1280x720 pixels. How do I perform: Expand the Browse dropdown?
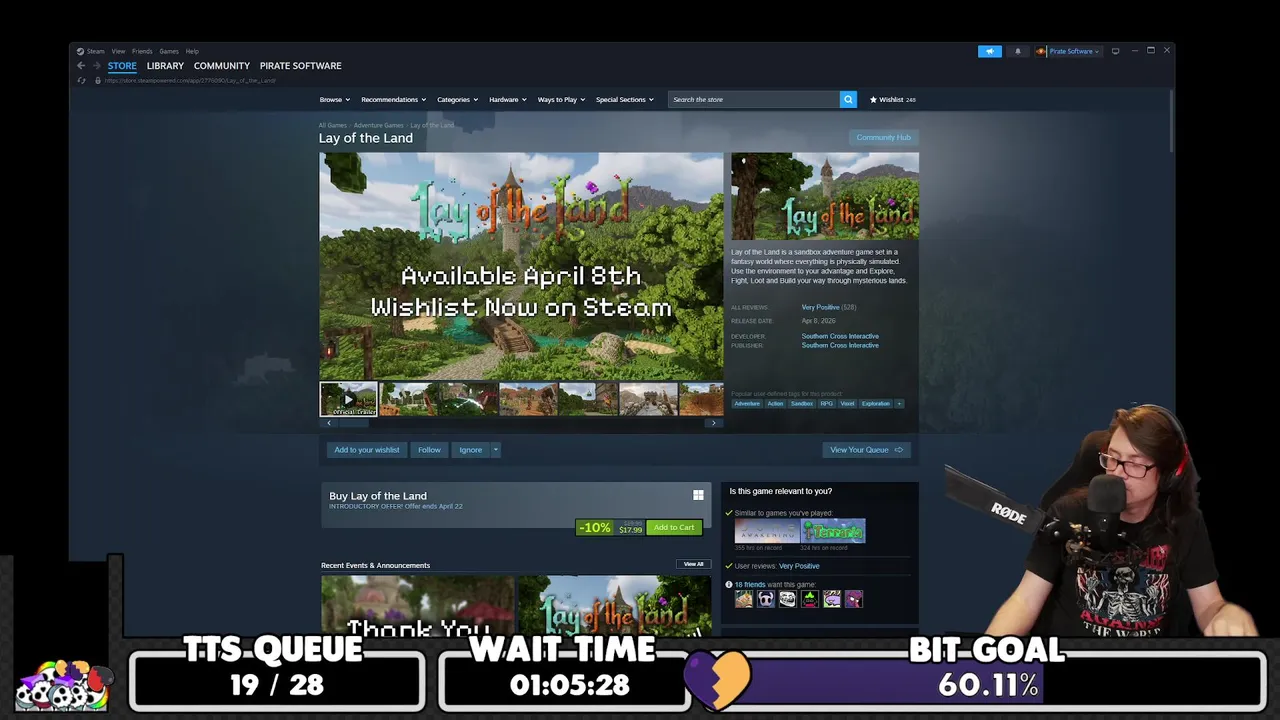click(334, 99)
